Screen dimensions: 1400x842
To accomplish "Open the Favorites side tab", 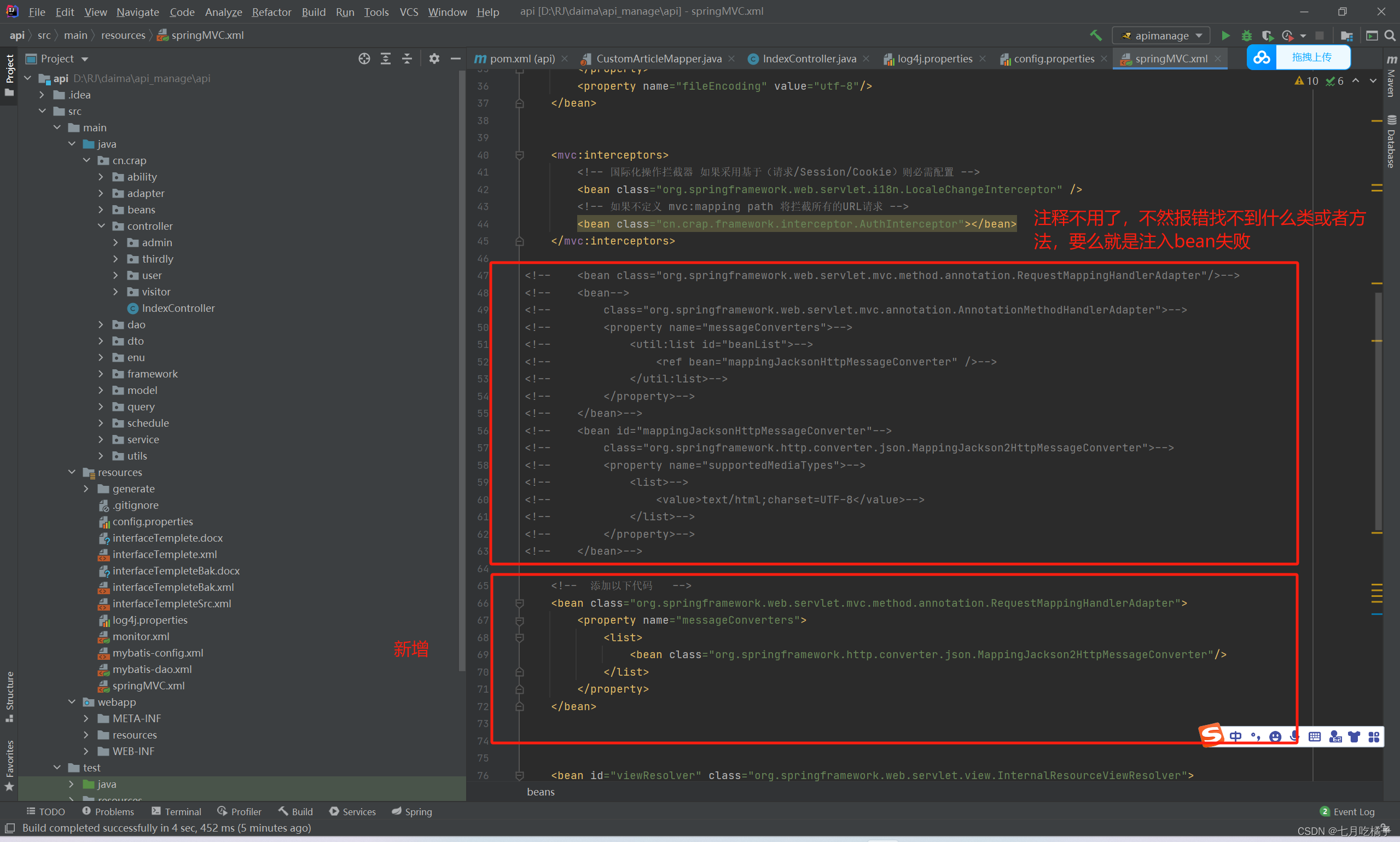I will point(9,765).
